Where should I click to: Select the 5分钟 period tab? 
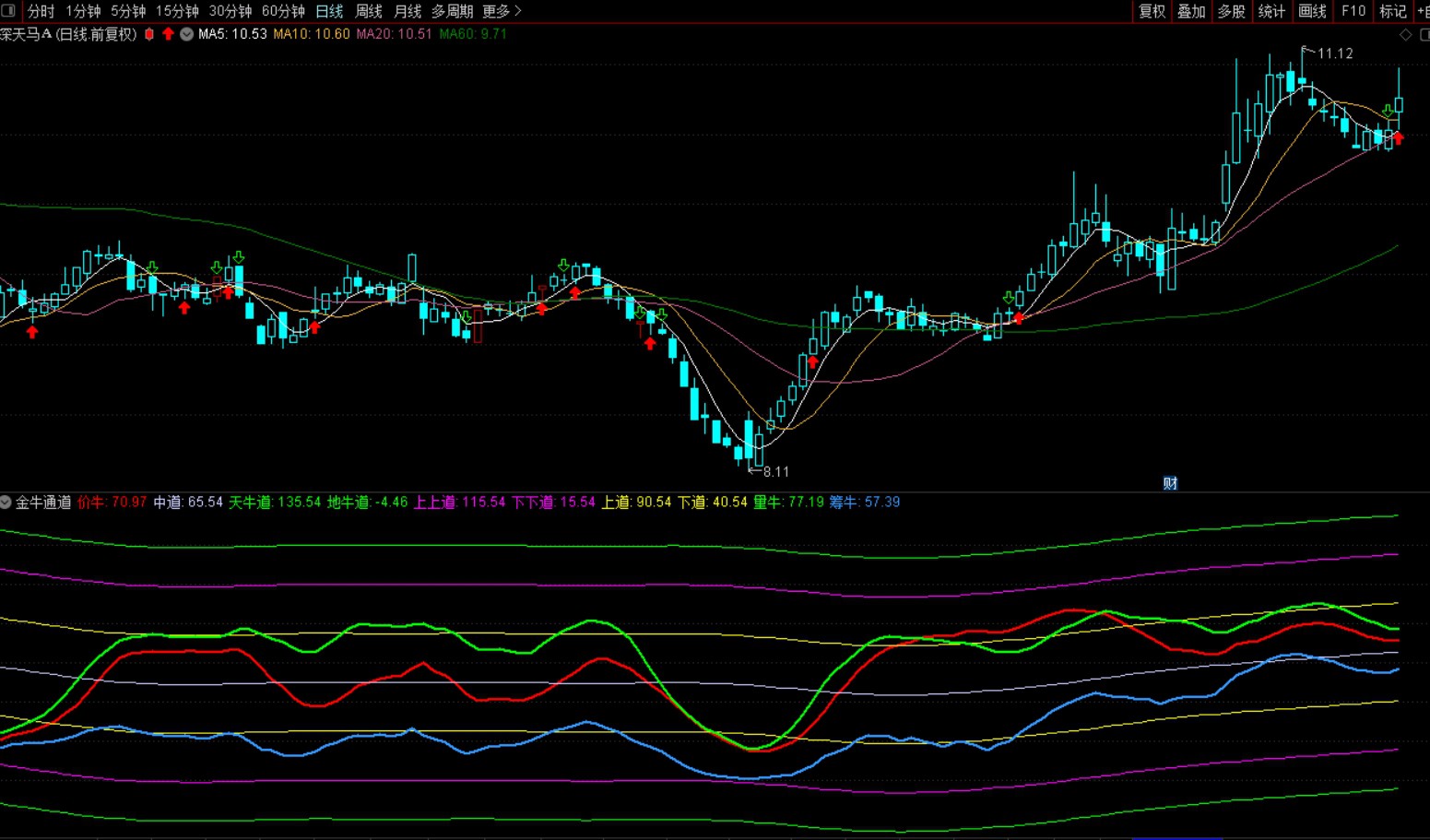128,11
